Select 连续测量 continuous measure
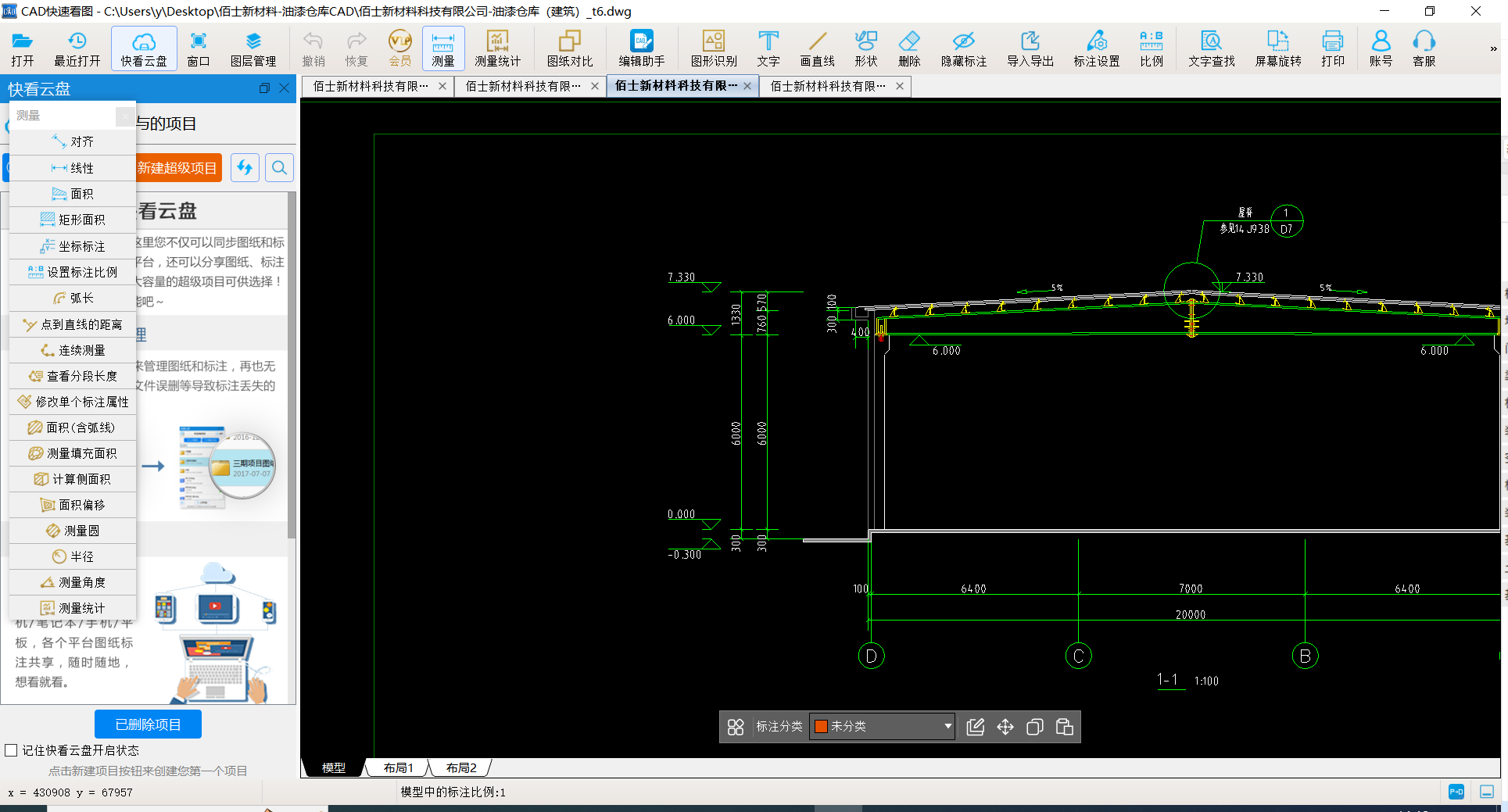The image size is (1508, 812). click(x=73, y=350)
